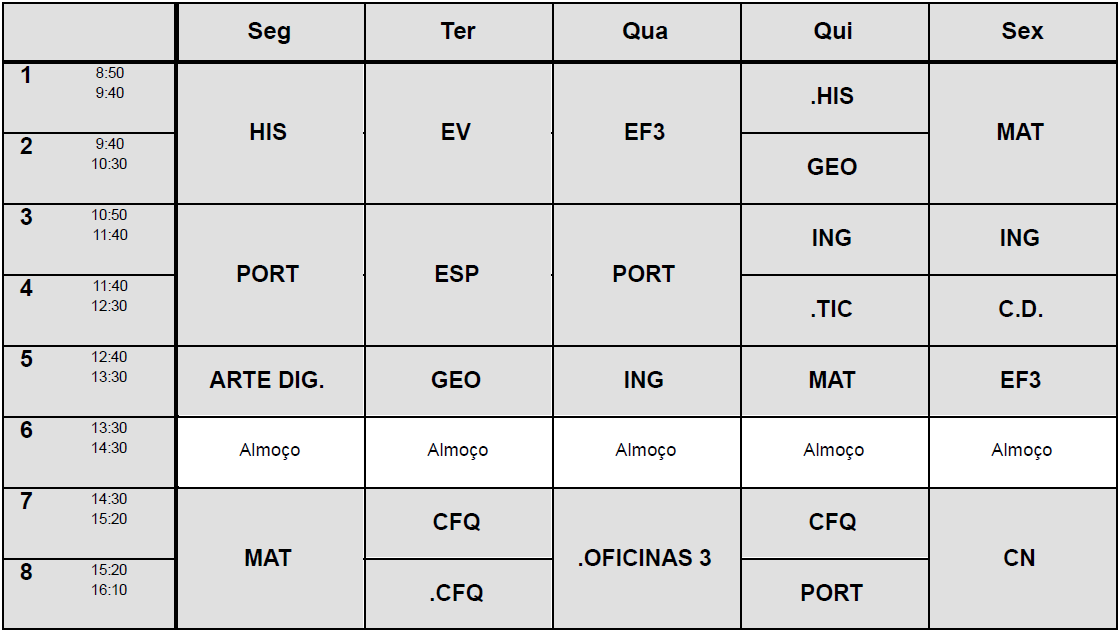Click Friday's MAT class cell
Viewport: 1118px width, 630px height.
[x=1021, y=132]
